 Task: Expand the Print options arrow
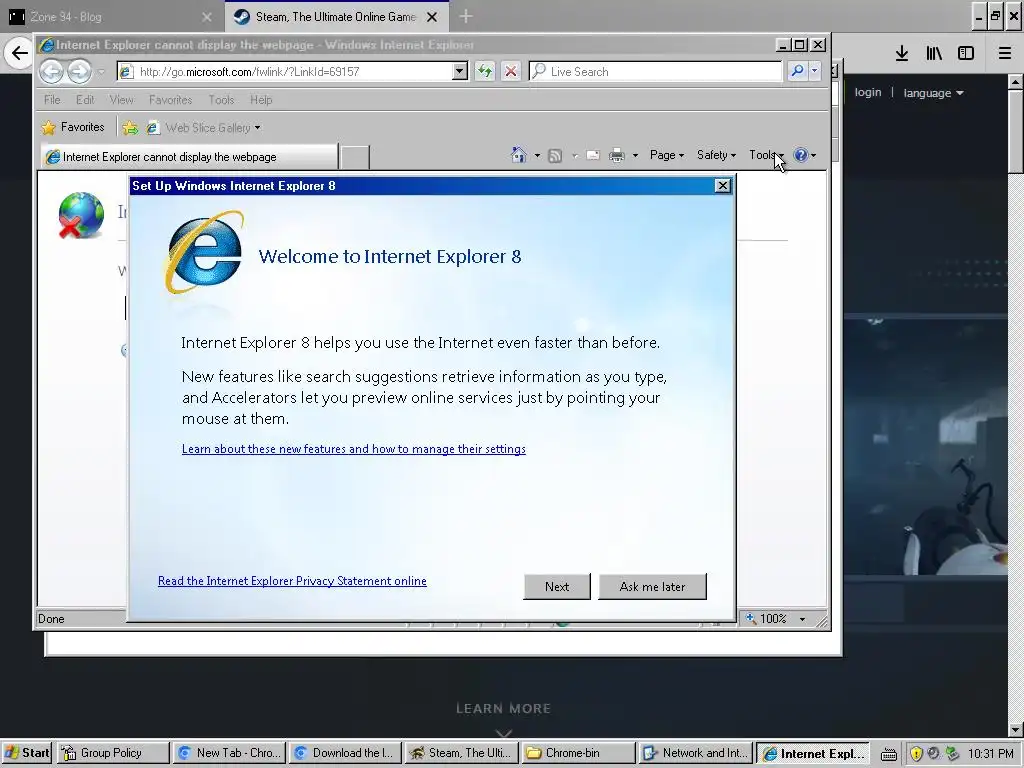point(635,155)
